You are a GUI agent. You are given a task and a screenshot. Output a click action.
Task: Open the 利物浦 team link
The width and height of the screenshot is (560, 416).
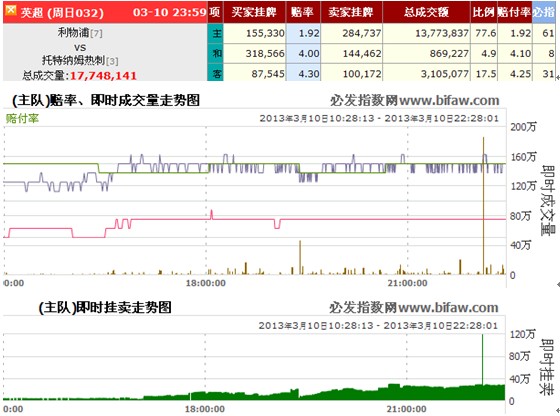[73, 33]
